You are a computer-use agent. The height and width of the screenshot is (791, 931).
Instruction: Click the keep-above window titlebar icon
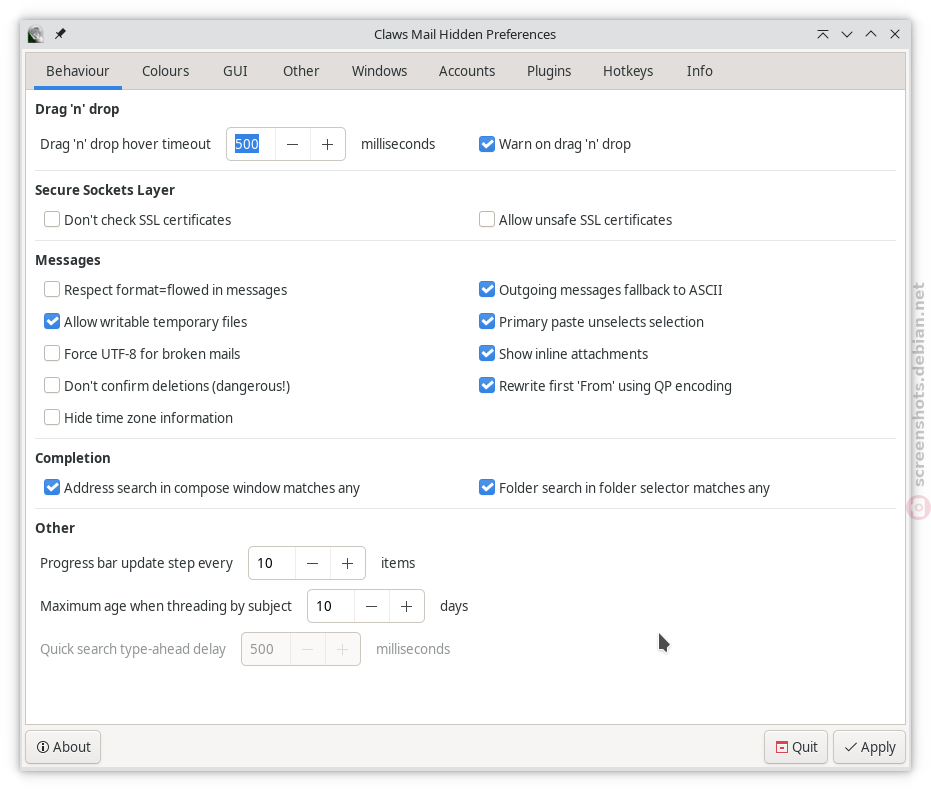pos(822,34)
